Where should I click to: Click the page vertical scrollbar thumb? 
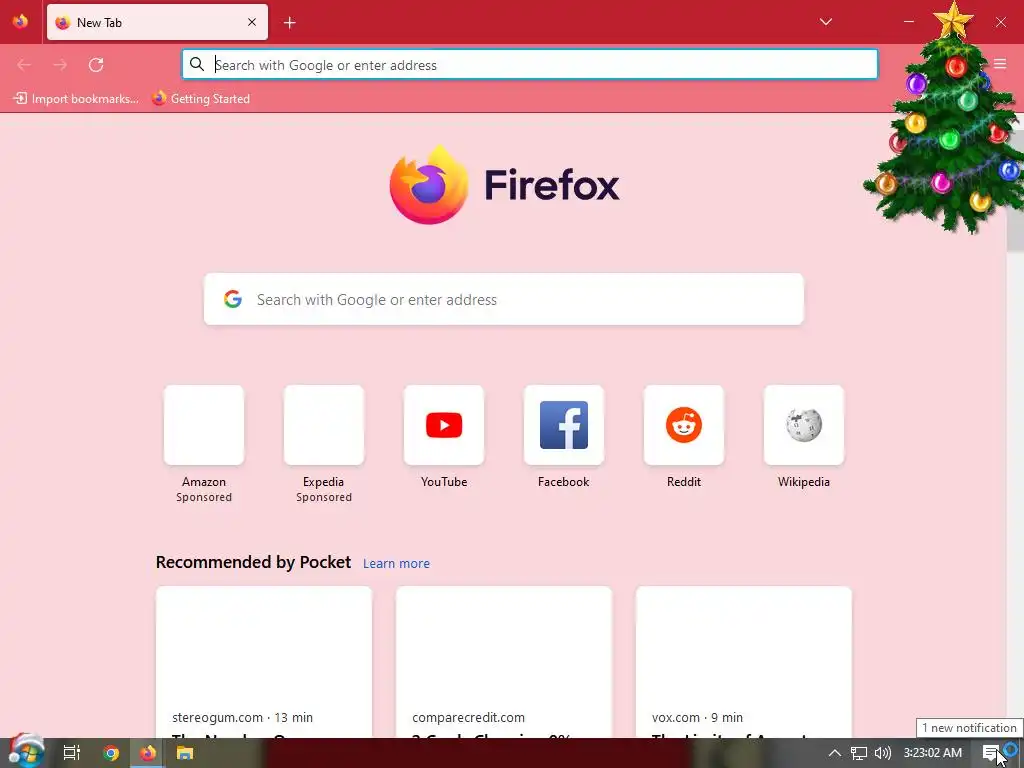(x=1015, y=189)
